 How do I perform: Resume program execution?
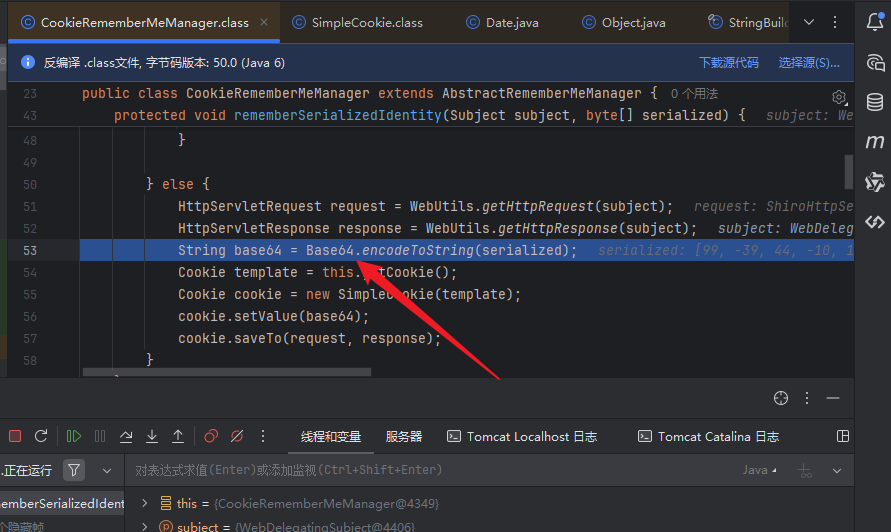point(74,436)
